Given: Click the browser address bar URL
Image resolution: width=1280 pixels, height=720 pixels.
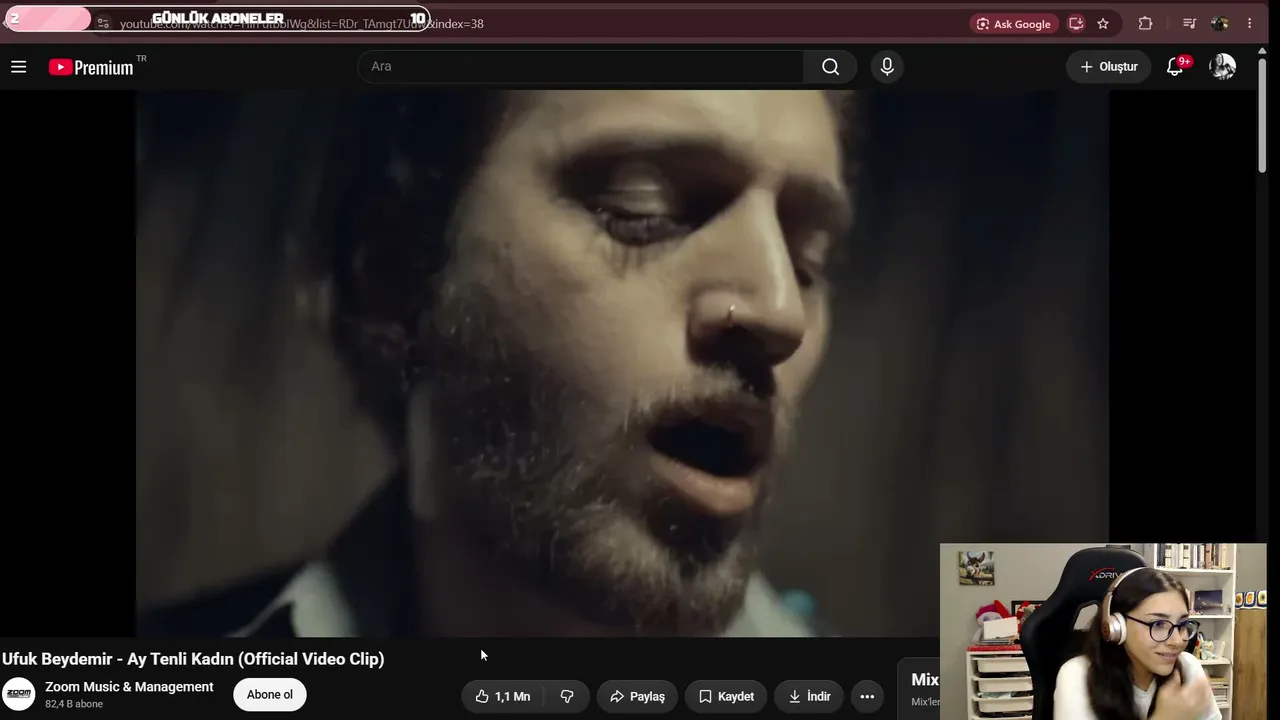Looking at the screenshot, I should (301, 24).
